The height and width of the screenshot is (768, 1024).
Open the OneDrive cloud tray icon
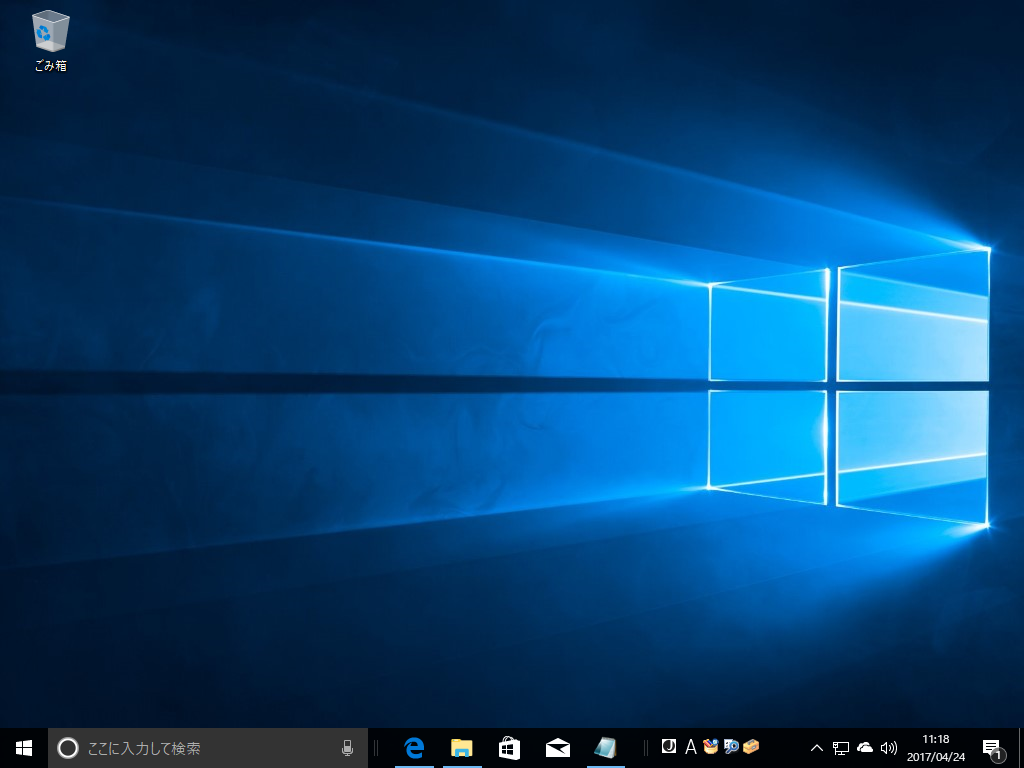pyautogui.click(x=865, y=748)
